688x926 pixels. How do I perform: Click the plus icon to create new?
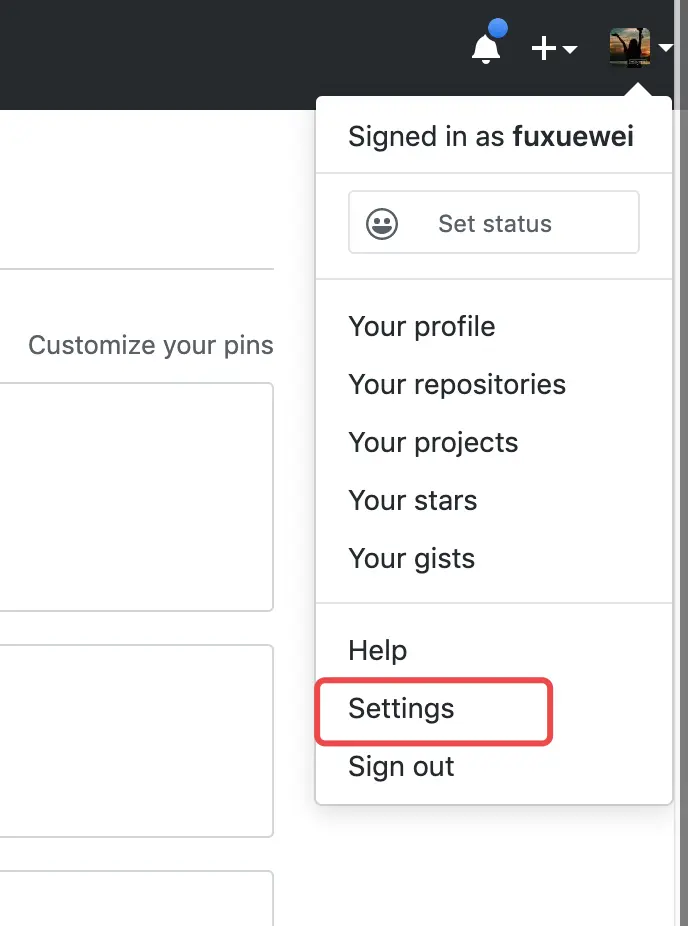point(543,48)
